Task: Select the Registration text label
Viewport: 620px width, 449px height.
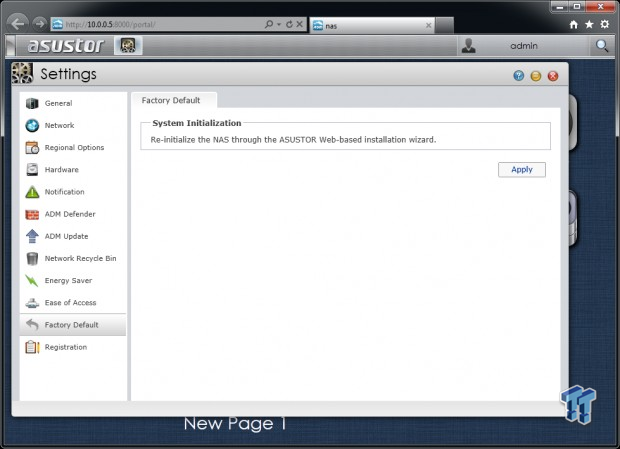Action: [x=66, y=347]
